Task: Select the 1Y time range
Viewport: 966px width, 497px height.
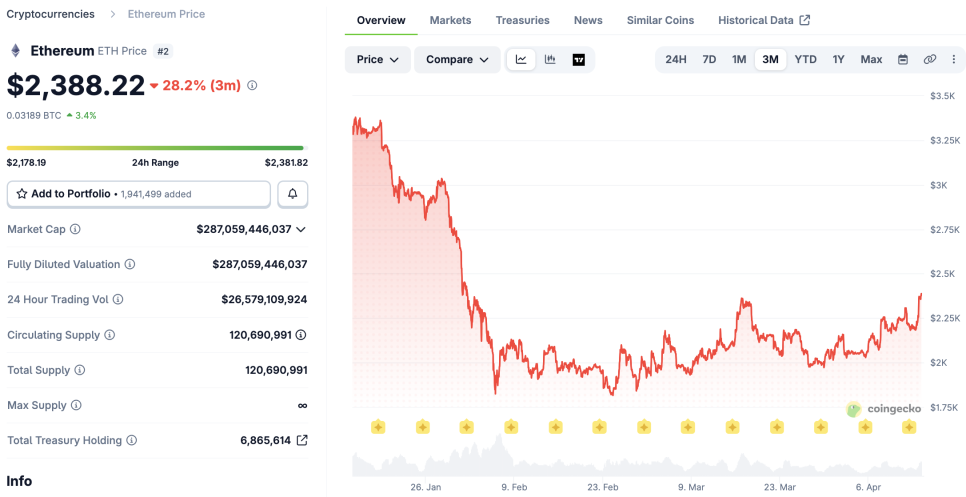Action: tap(838, 60)
